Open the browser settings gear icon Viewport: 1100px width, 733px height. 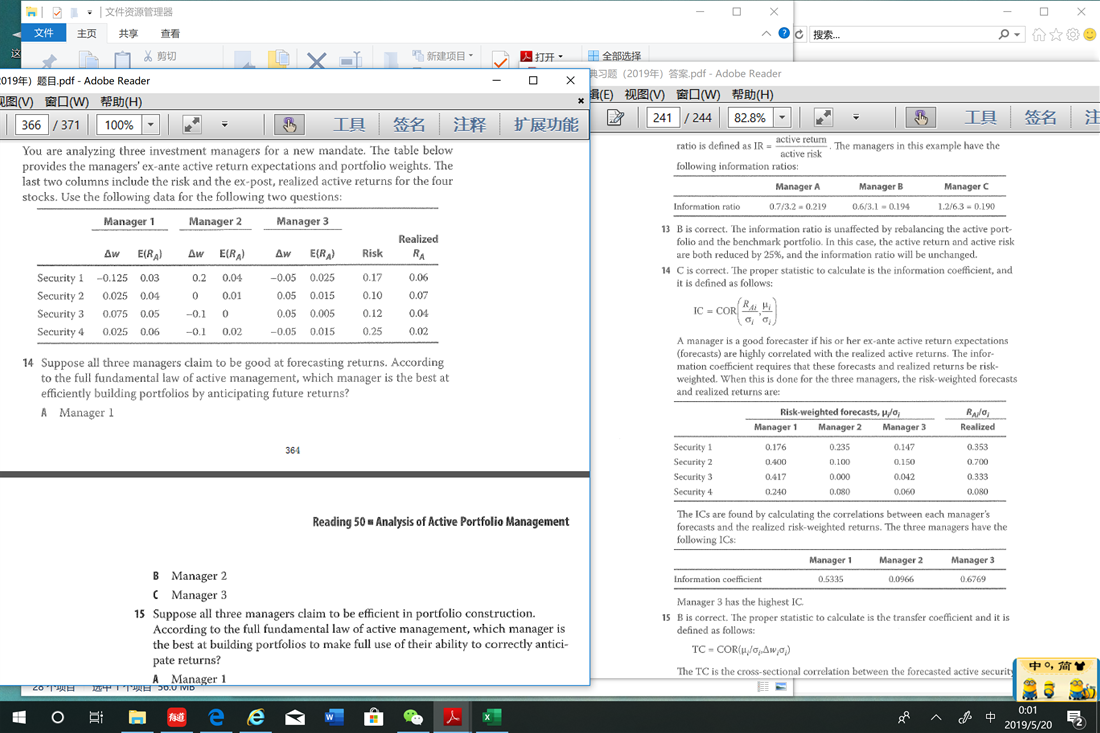[x=1073, y=34]
